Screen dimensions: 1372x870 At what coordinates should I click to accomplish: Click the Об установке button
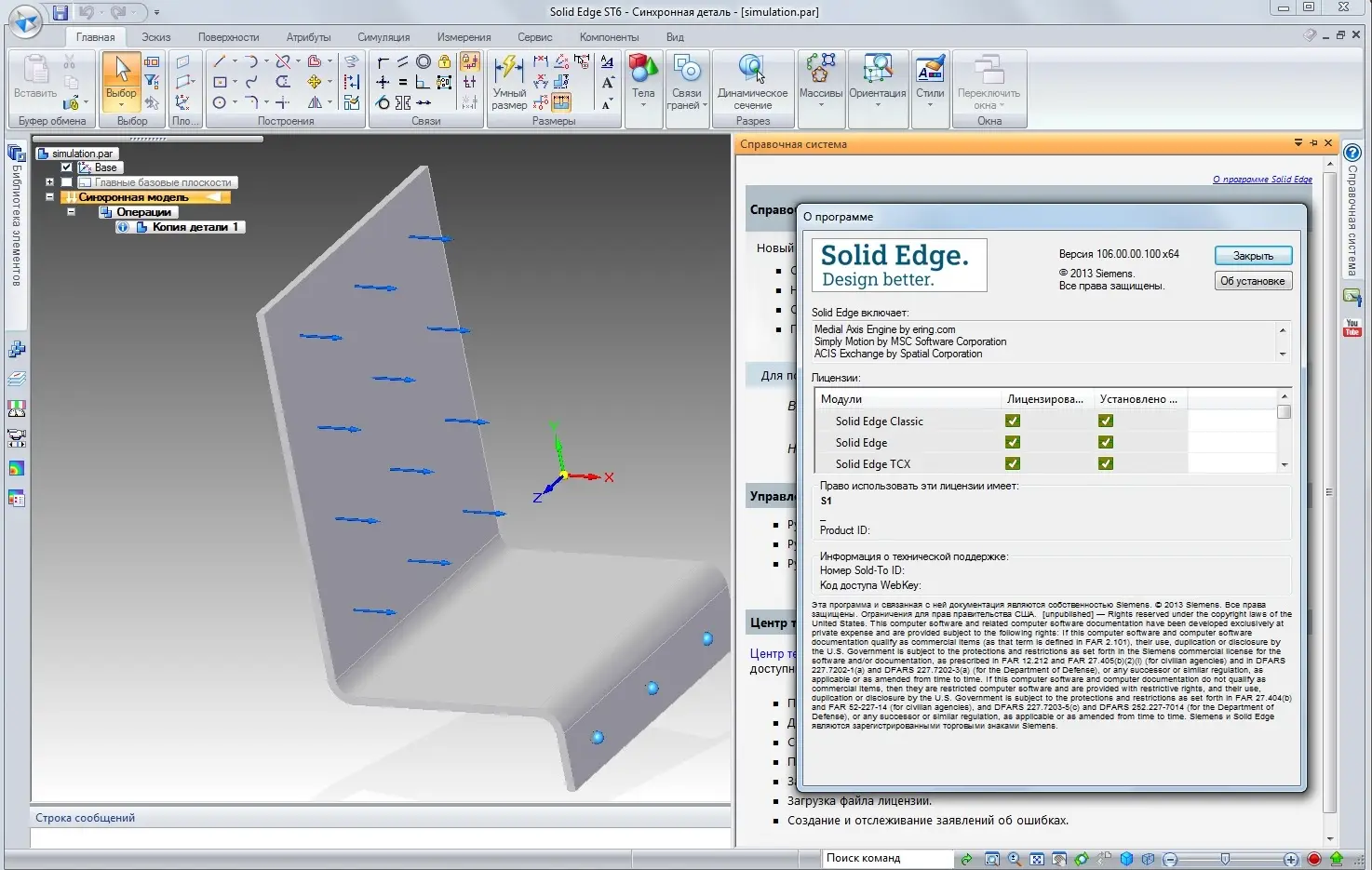(1252, 281)
